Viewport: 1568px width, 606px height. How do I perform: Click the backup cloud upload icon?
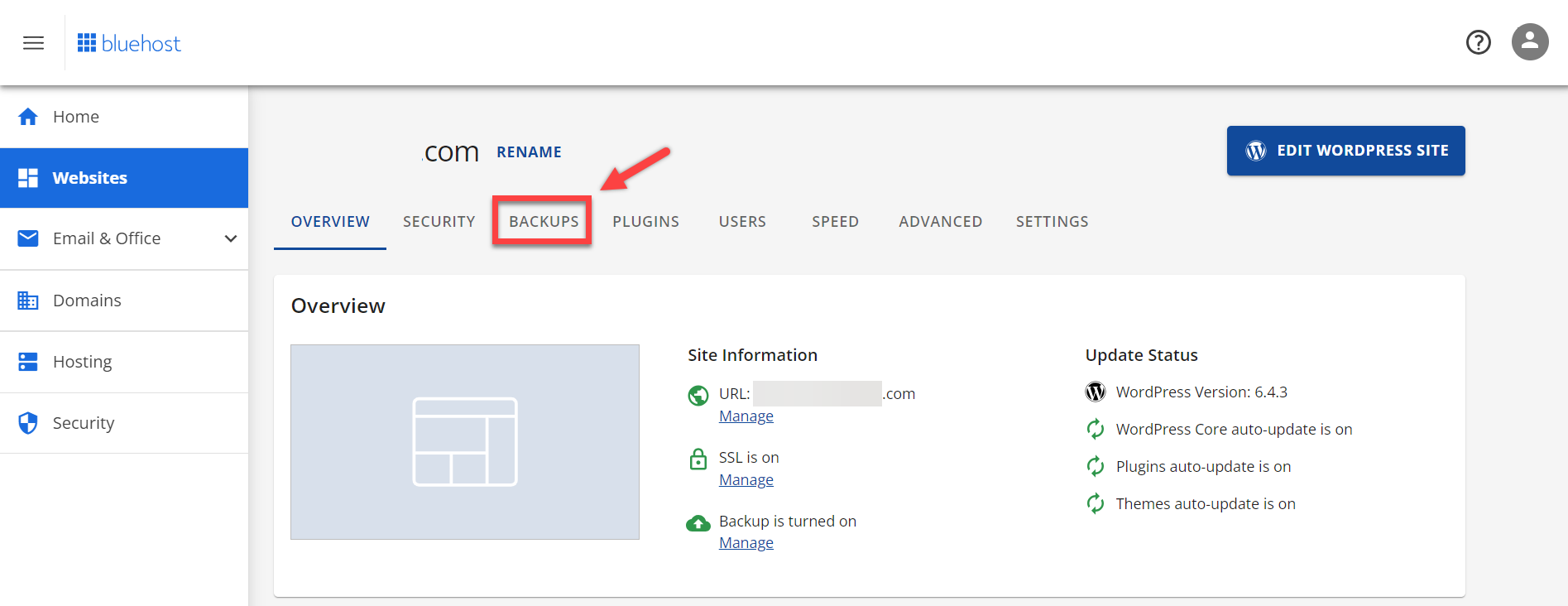point(698,523)
